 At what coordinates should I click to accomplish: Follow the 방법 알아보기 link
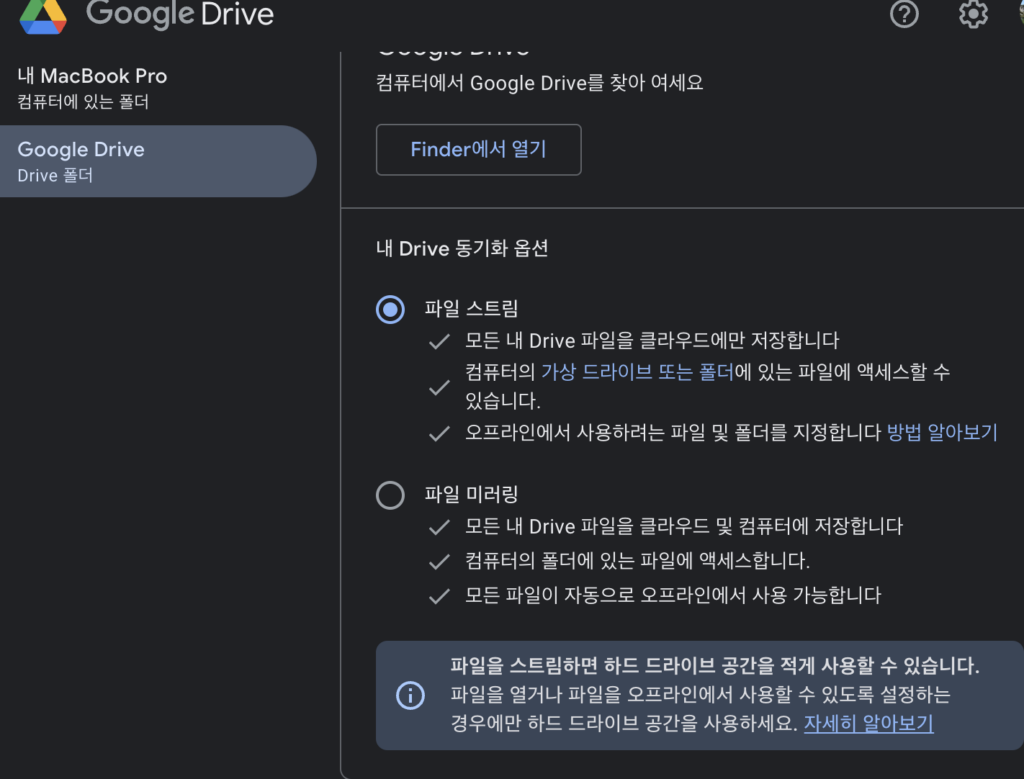pyautogui.click(x=942, y=433)
